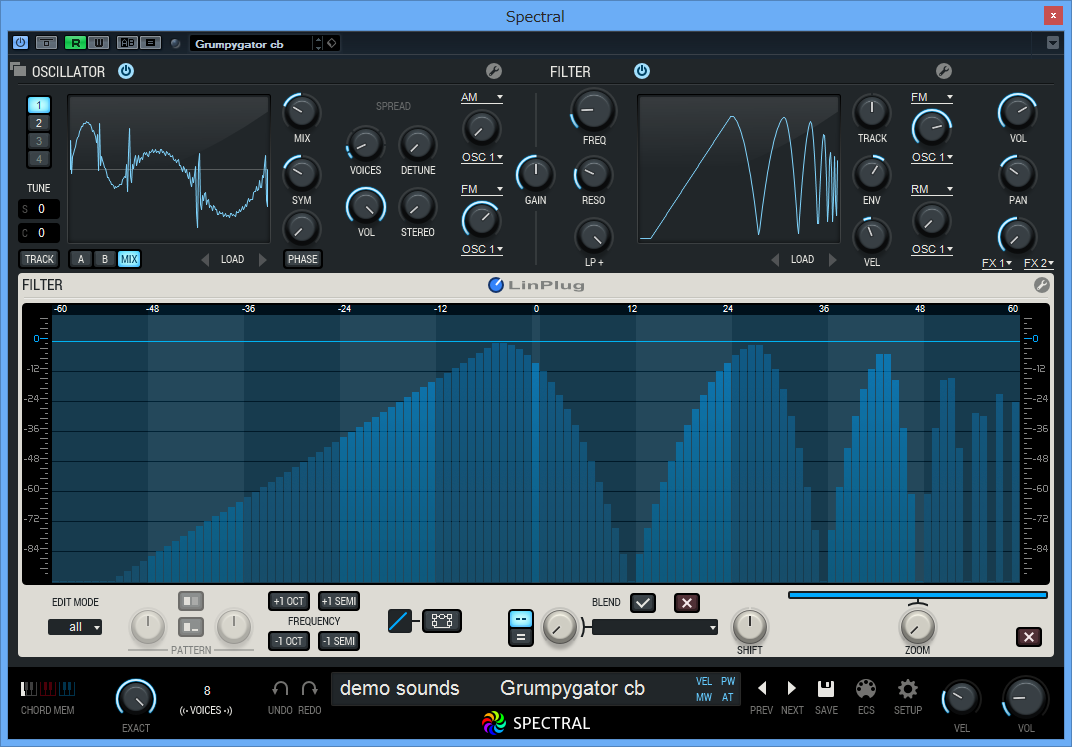Open wrench settings beside the upper FILTER power button

[x=943, y=71]
